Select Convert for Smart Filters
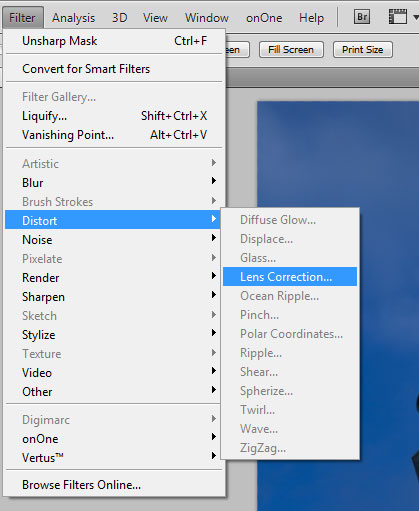The width and height of the screenshot is (419, 511). click(114, 69)
